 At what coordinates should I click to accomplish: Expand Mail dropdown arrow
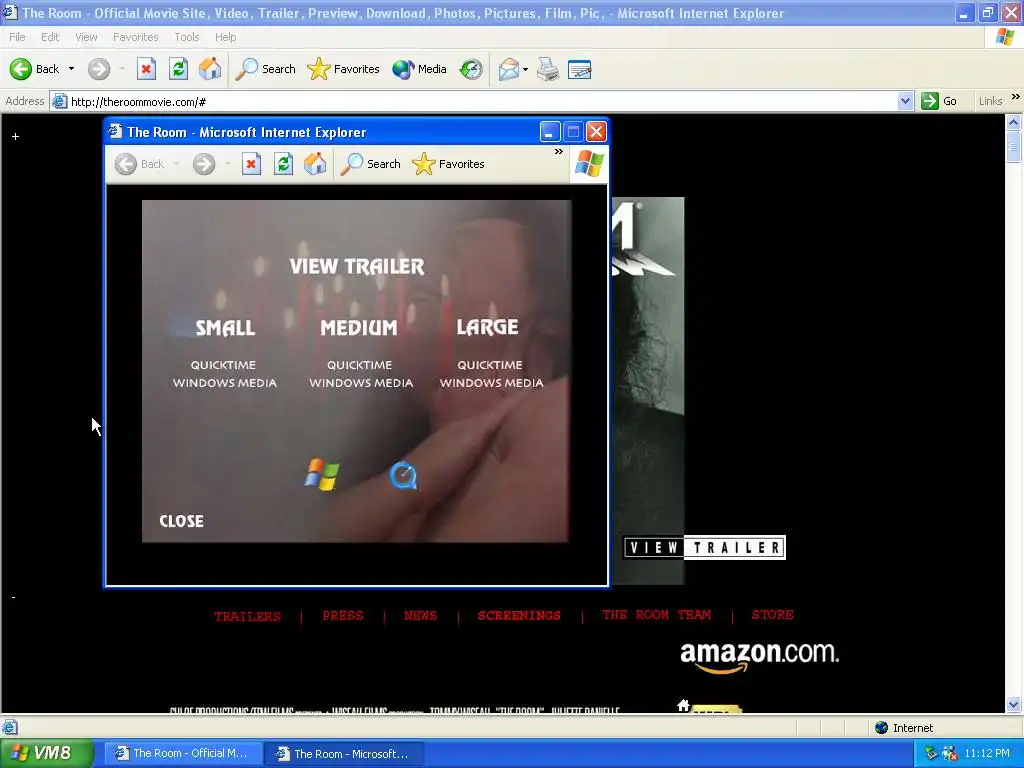[x=525, y=69]
